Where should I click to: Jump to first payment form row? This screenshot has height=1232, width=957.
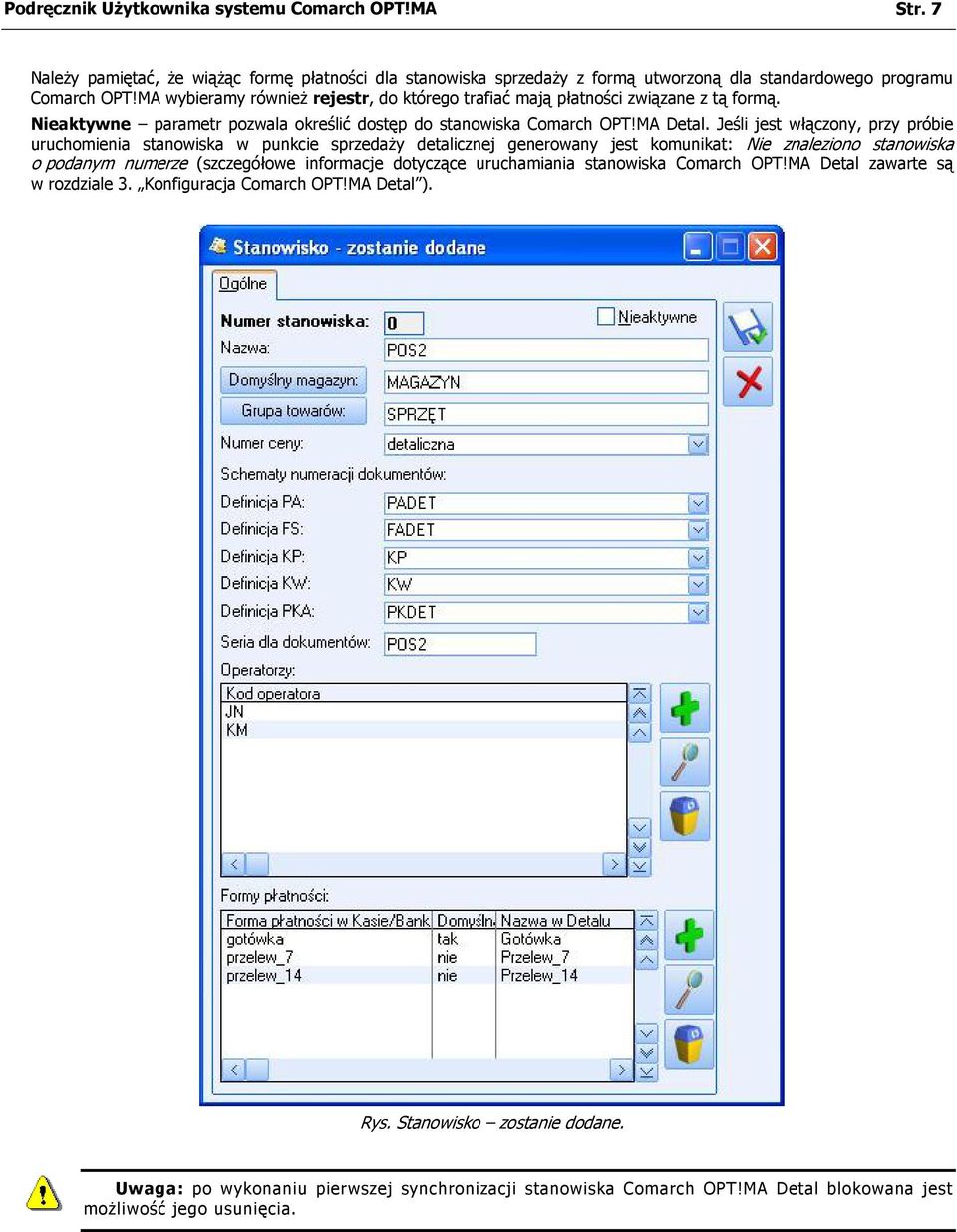646,921
